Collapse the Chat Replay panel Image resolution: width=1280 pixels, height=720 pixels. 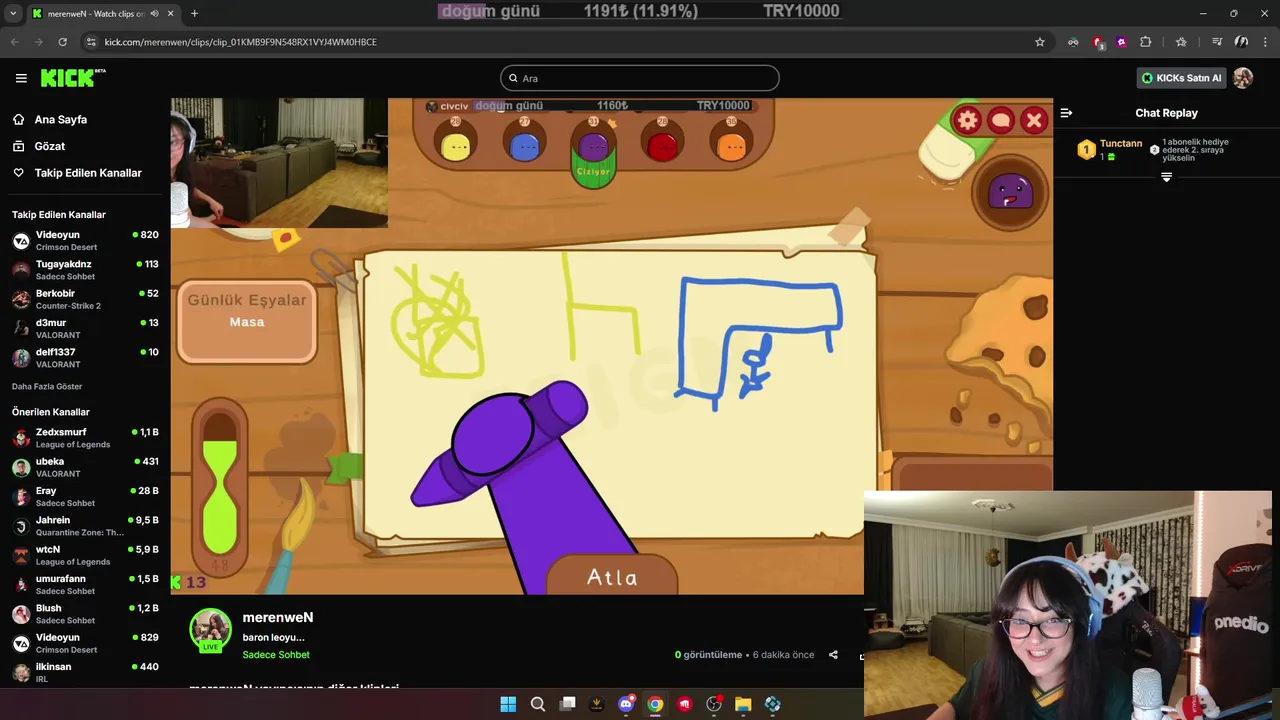pos(1066,113)
